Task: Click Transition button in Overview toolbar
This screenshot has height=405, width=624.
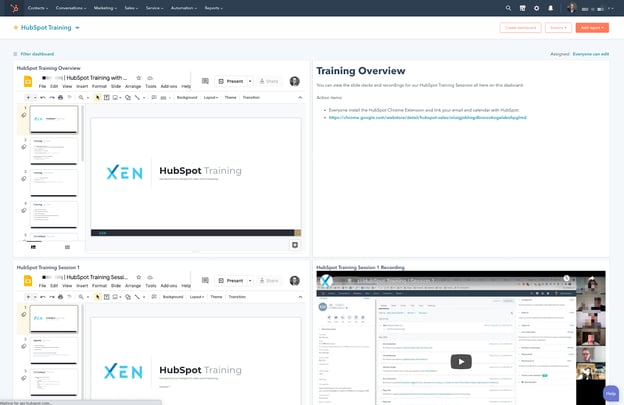Action: 251,97
